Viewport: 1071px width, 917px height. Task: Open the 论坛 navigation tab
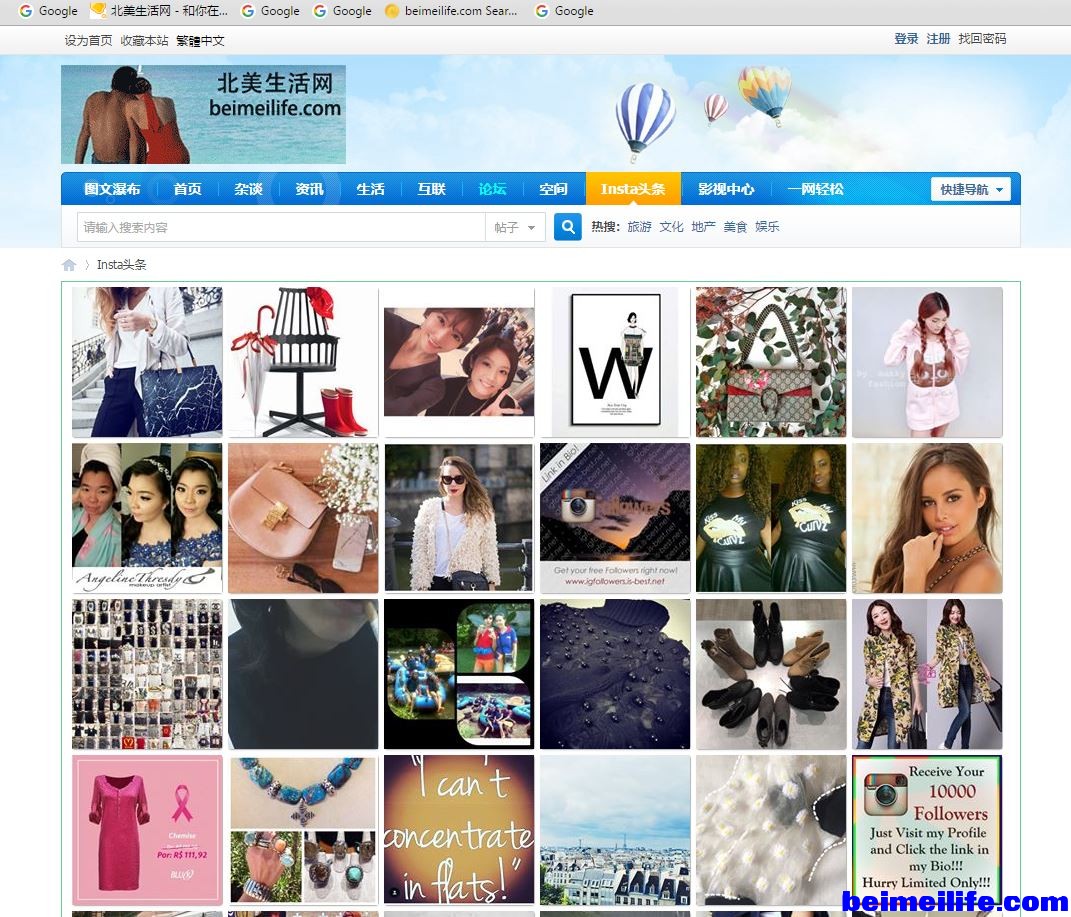pyautogui.click(x=492, y=189)
